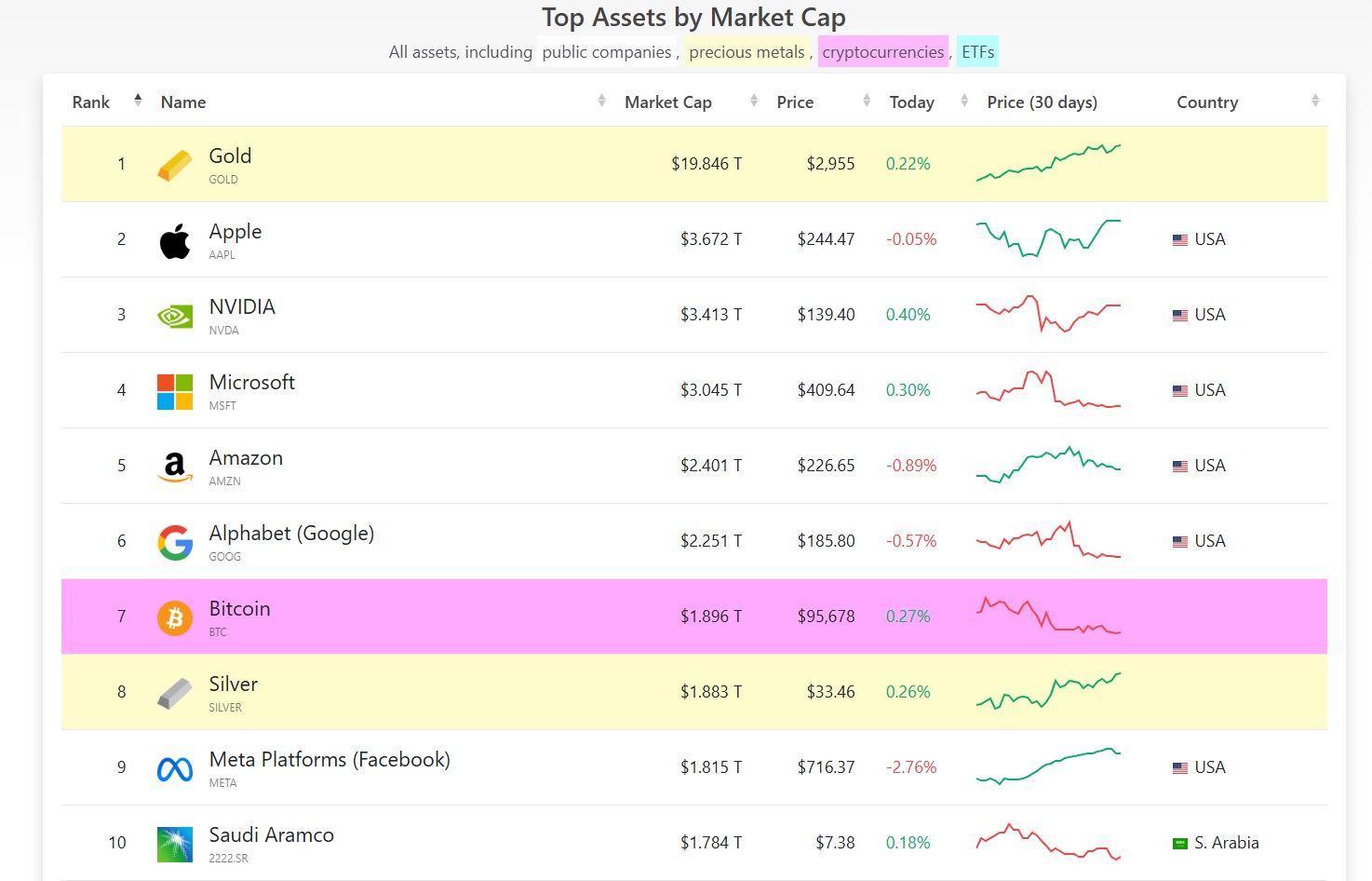
Task: Click the Apple logo icon
Action: (175, 241)
